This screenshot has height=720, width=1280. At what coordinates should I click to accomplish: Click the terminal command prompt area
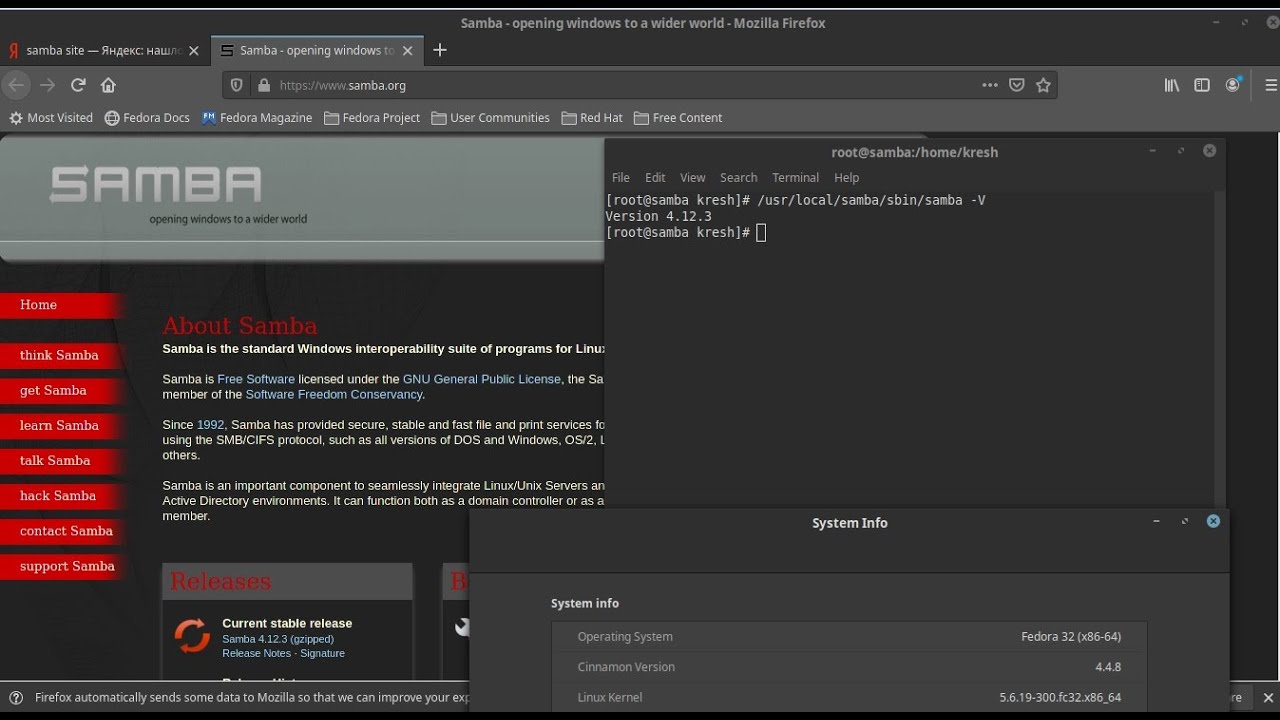(x=761, y=232)
